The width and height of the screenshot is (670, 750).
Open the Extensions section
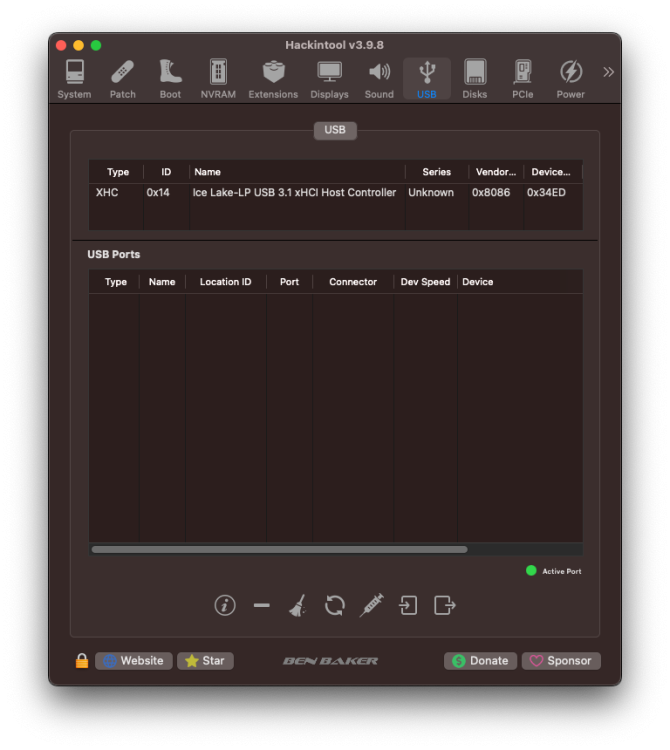tap(273, 79)
